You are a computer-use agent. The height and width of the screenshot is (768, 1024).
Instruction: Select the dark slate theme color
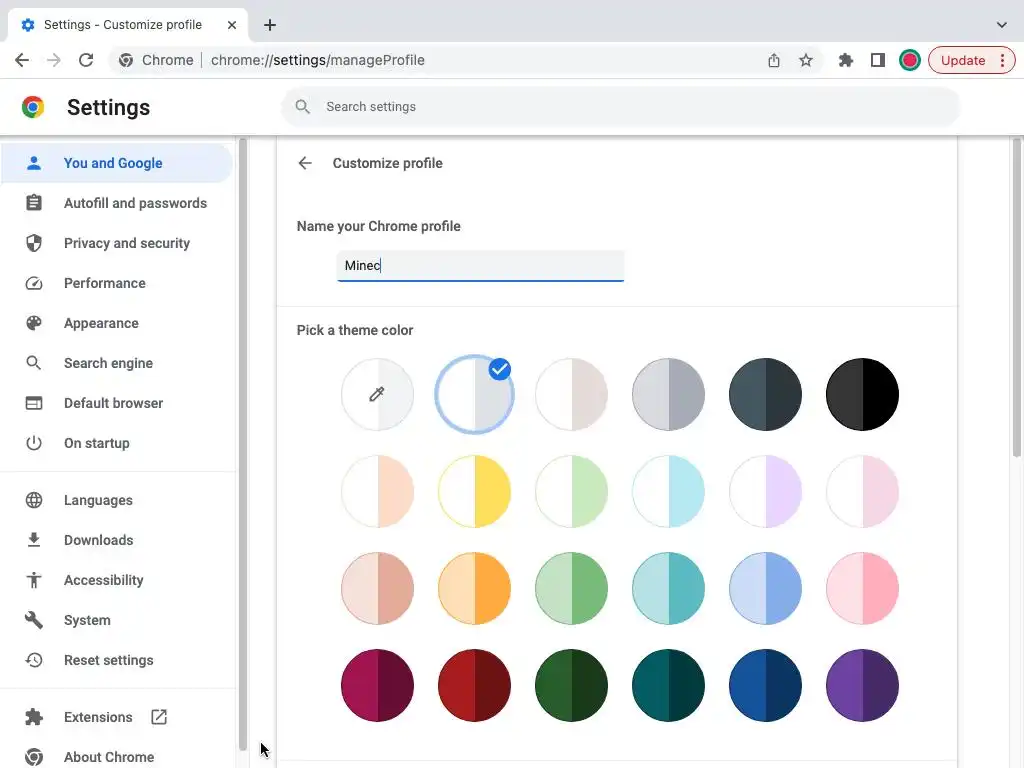765,394
